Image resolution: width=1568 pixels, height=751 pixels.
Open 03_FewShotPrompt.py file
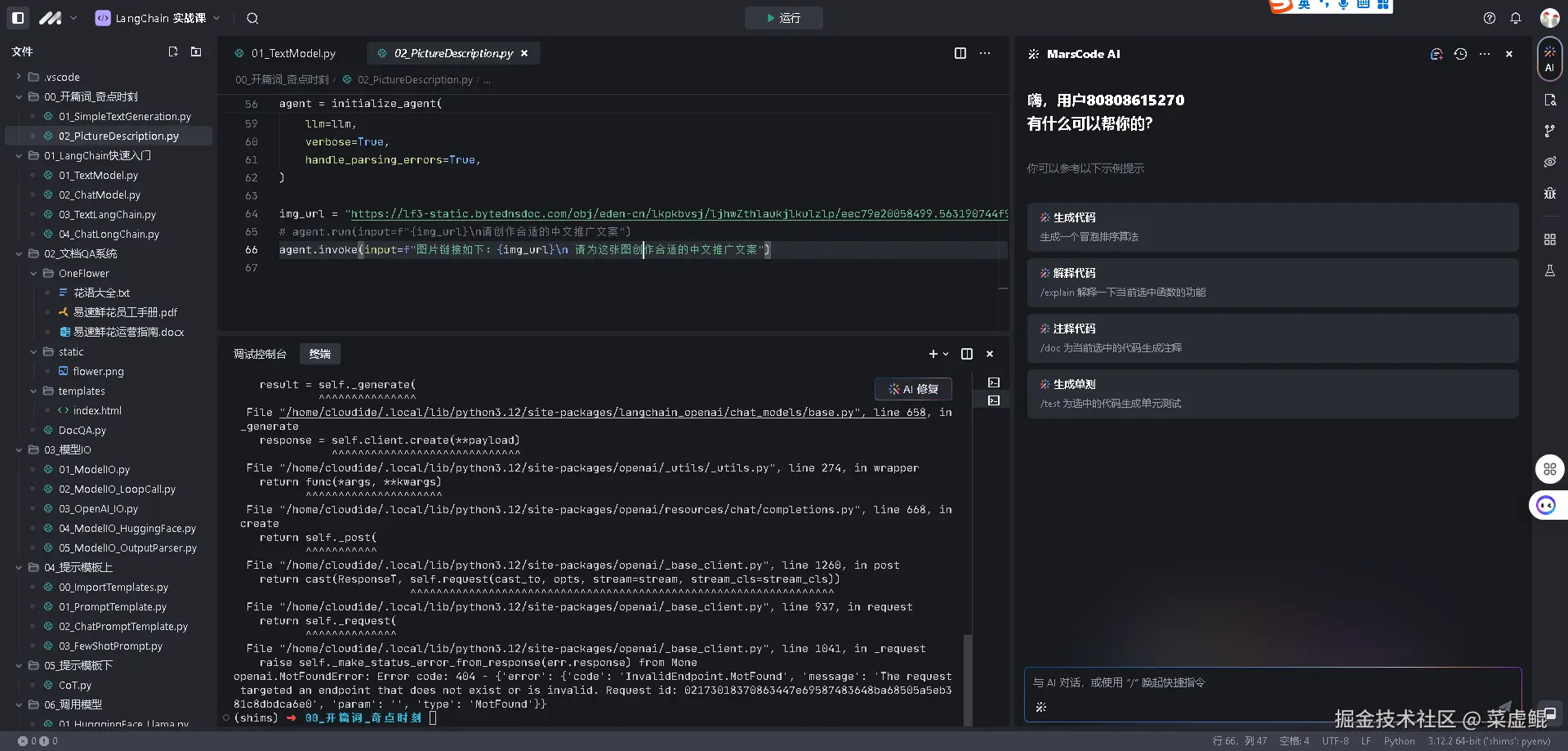coord(110,646)
